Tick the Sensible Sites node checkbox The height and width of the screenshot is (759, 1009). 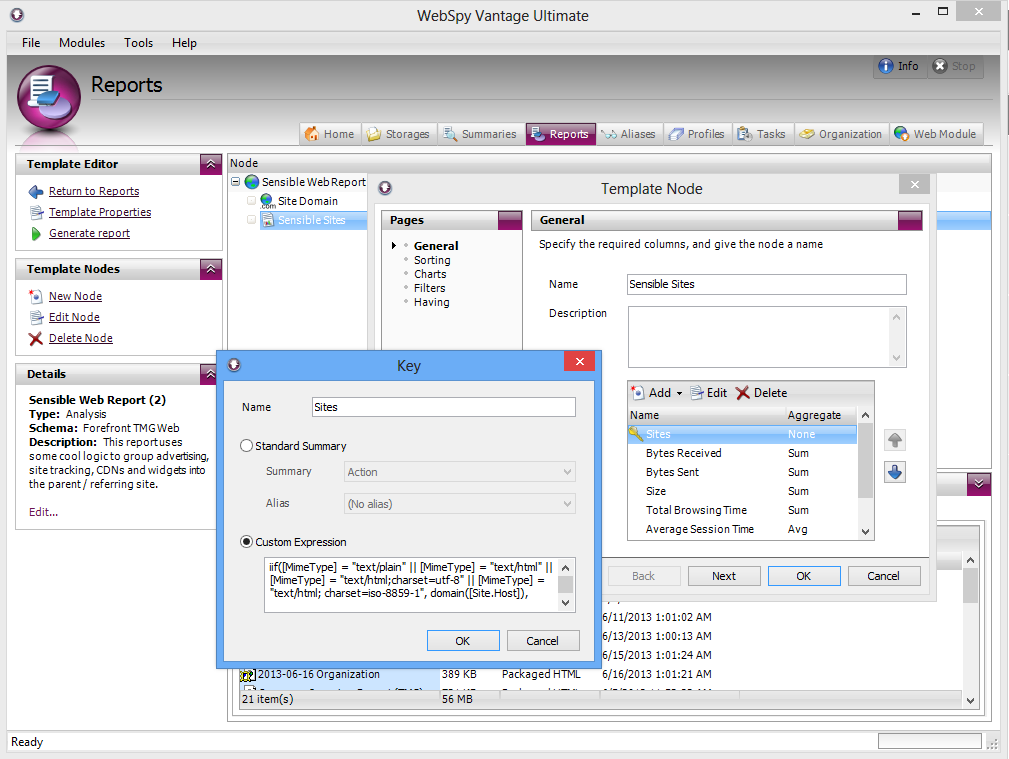252,220
